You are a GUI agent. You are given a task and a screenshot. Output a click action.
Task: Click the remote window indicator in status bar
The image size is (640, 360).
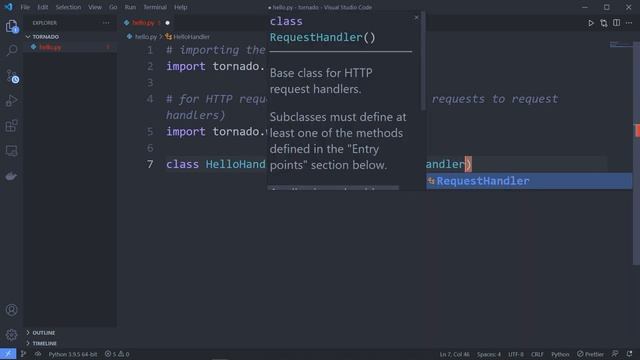tap(8, 354)
